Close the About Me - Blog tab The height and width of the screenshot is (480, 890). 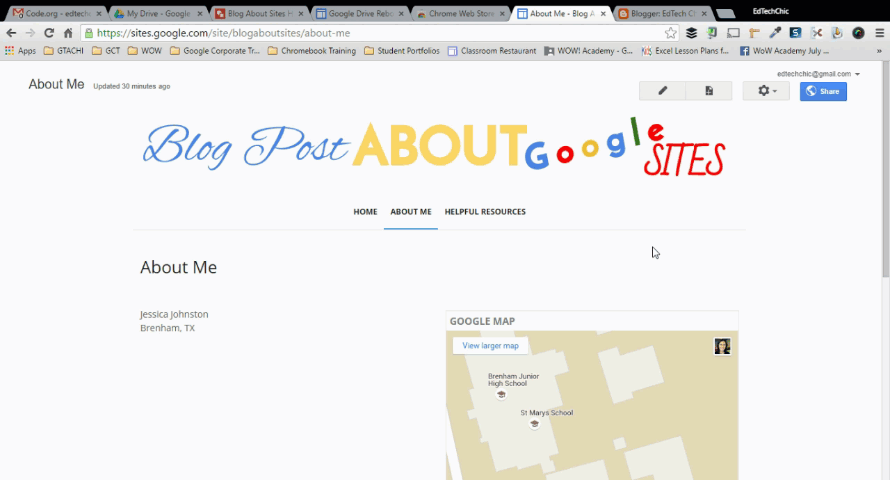[x=603, y=14]
